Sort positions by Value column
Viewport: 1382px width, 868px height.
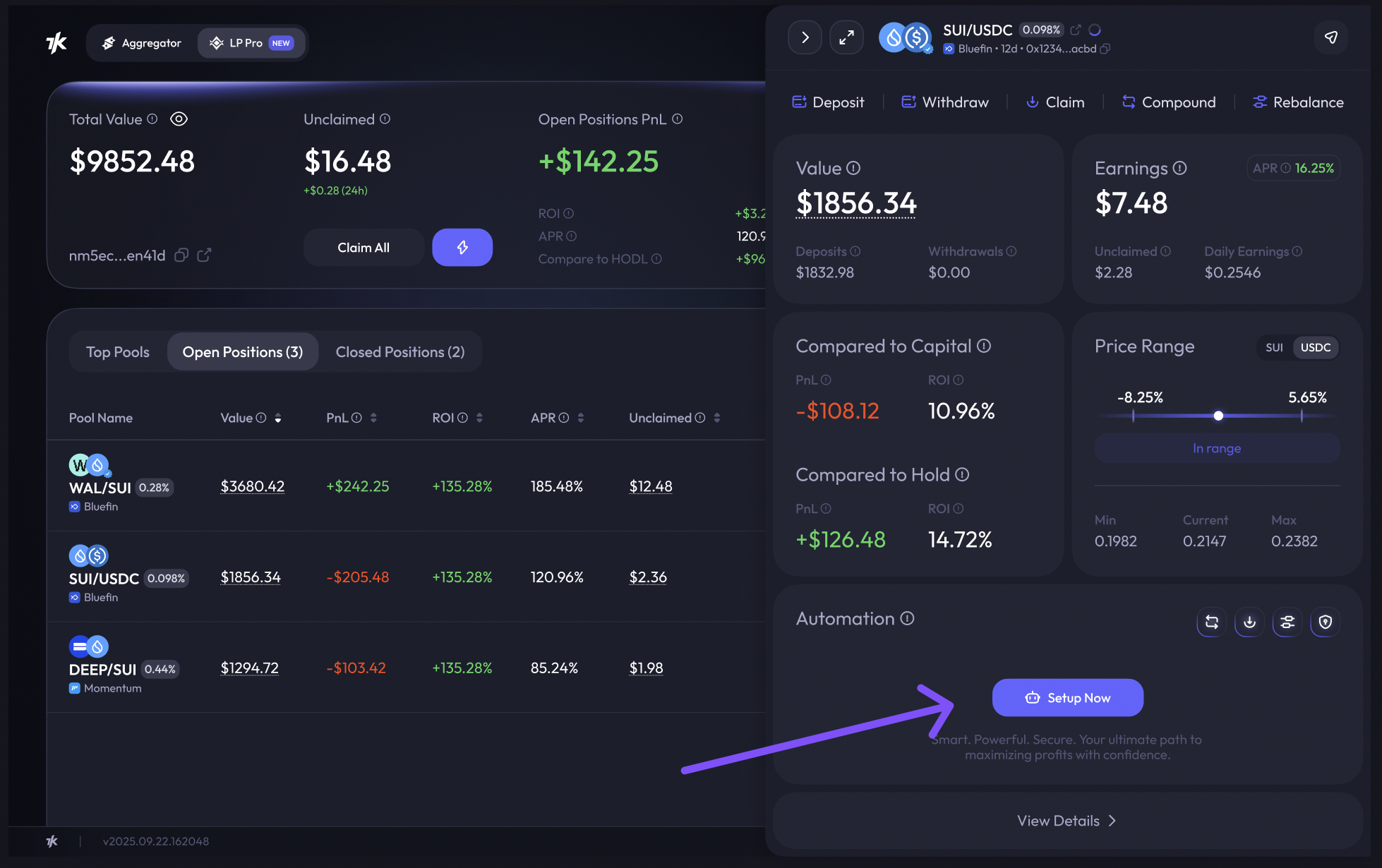pyautogui.click(x=278, y=418)
